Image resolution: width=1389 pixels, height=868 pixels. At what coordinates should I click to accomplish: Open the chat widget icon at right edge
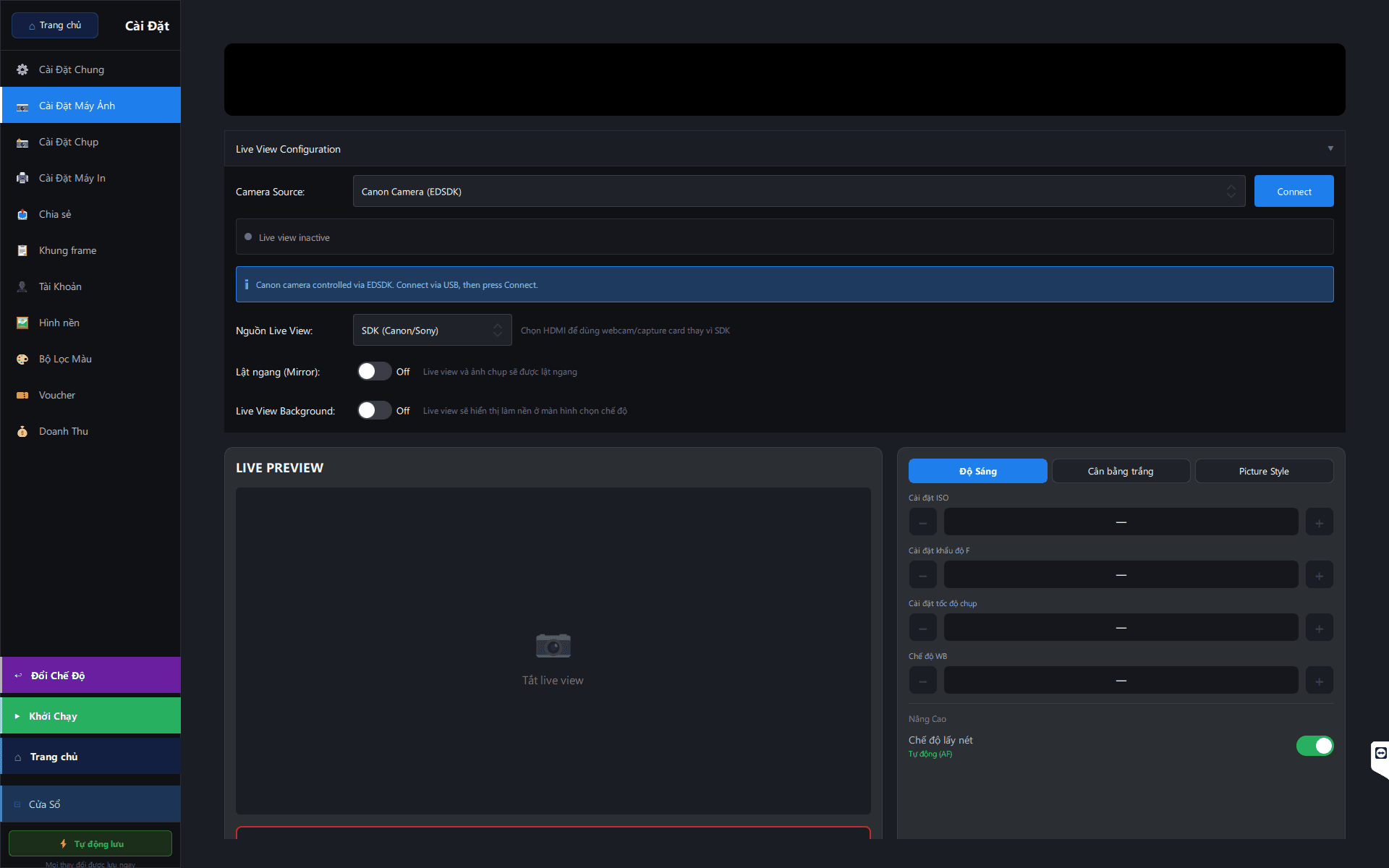coord(1380,754)
